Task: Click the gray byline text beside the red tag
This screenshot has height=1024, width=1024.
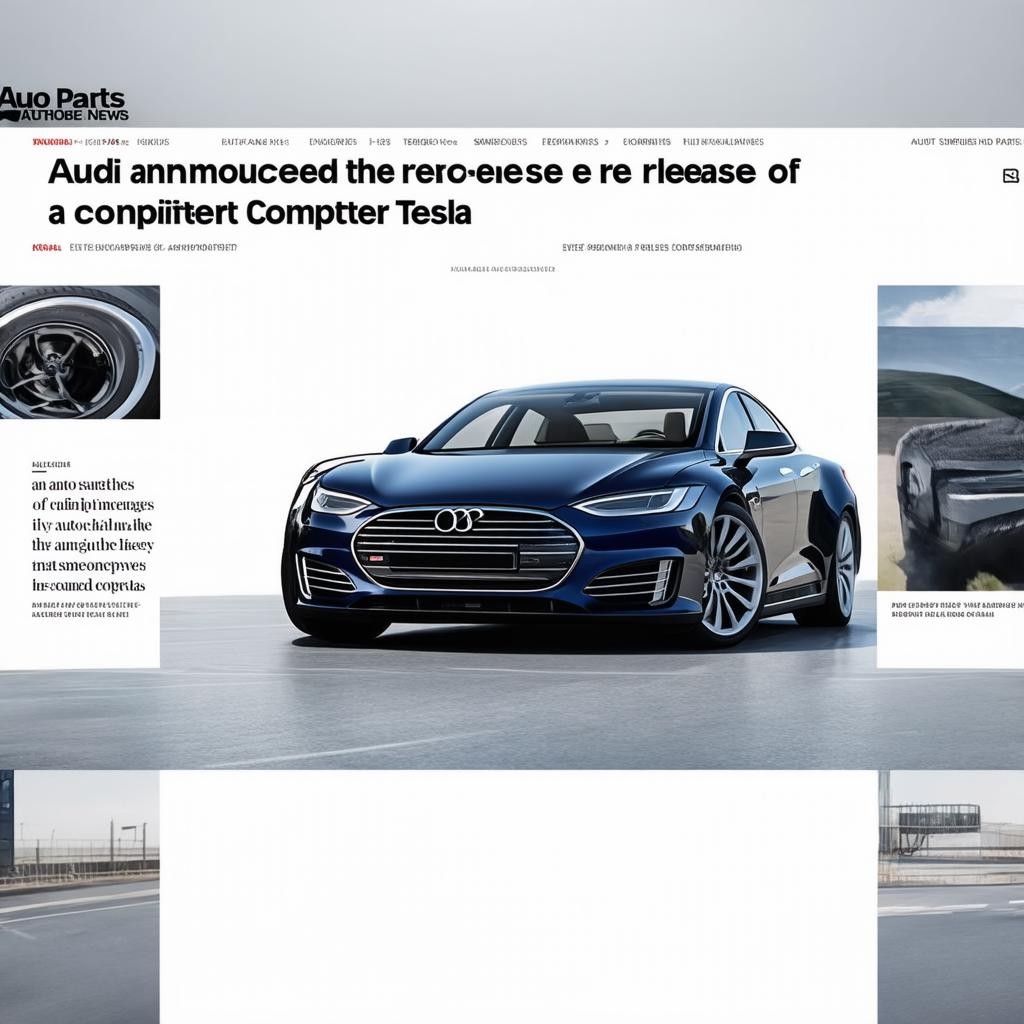Action: click(x=153, y=246)
